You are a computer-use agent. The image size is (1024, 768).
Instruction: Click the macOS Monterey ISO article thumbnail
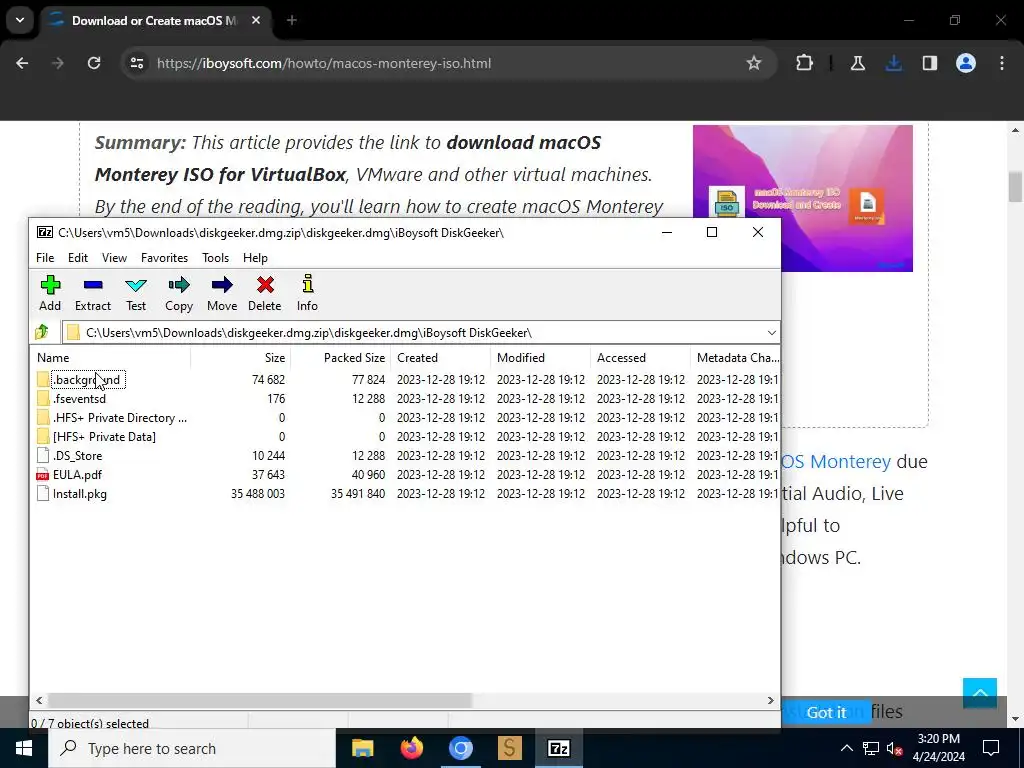click(803, 198)
